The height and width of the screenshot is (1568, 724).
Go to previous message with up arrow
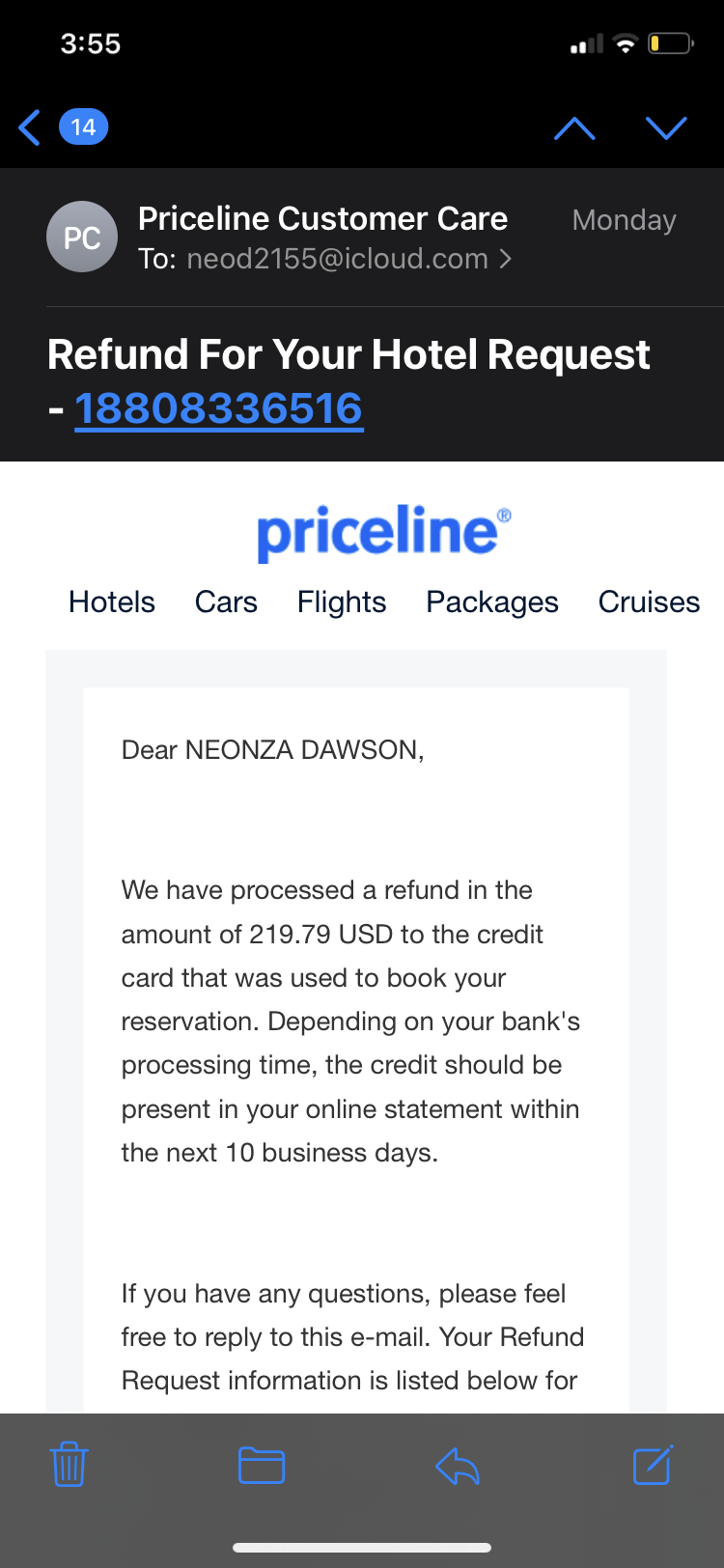(574, 128)
